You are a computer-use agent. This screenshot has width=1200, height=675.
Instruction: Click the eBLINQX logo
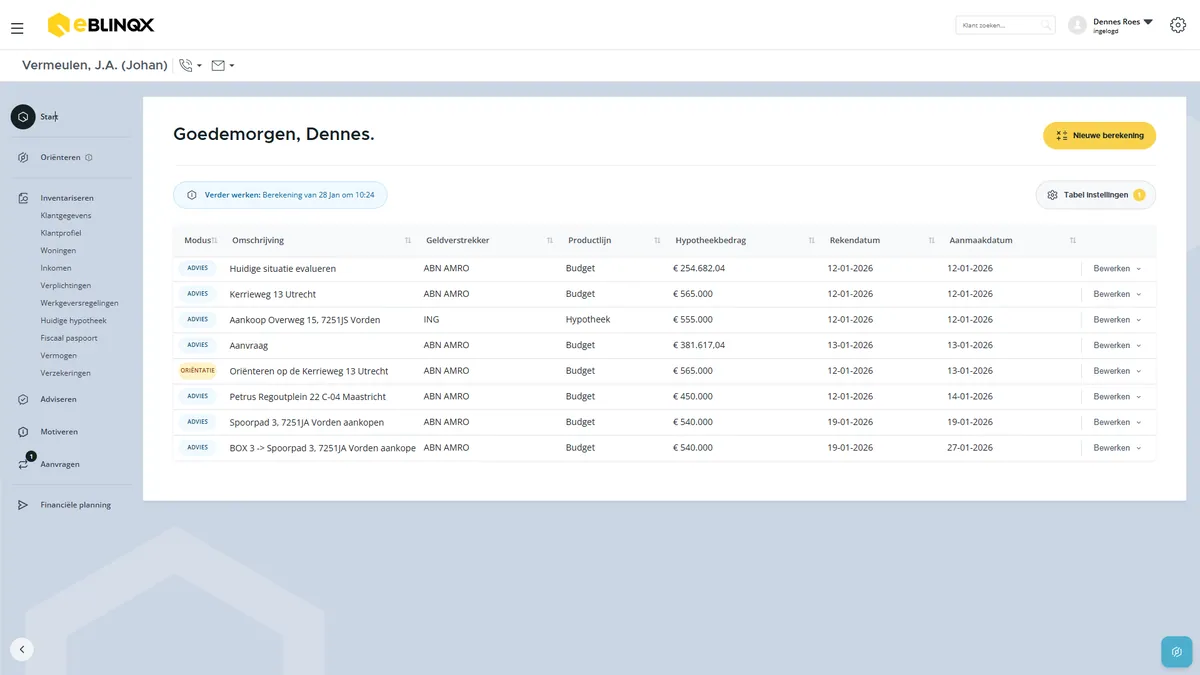(101, 25)
